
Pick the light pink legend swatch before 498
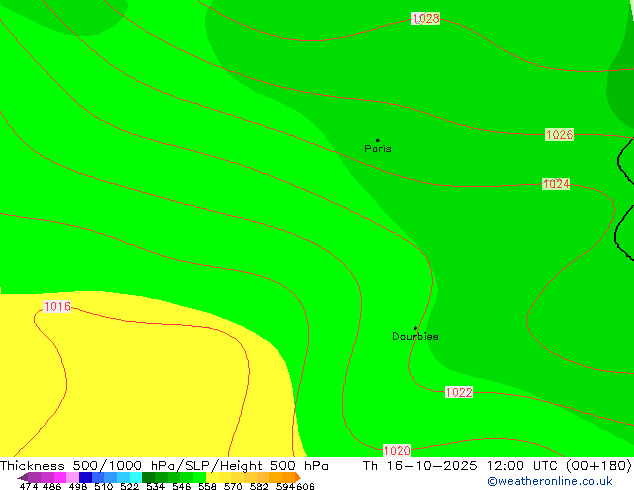click(72, 477)
